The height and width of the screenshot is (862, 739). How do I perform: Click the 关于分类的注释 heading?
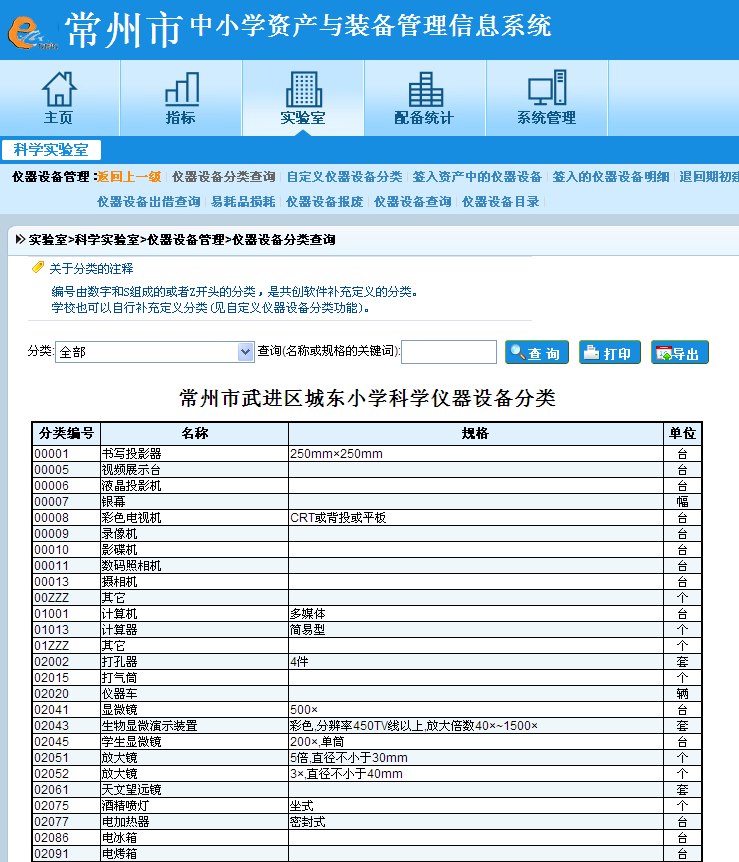(x=91, y=268)
